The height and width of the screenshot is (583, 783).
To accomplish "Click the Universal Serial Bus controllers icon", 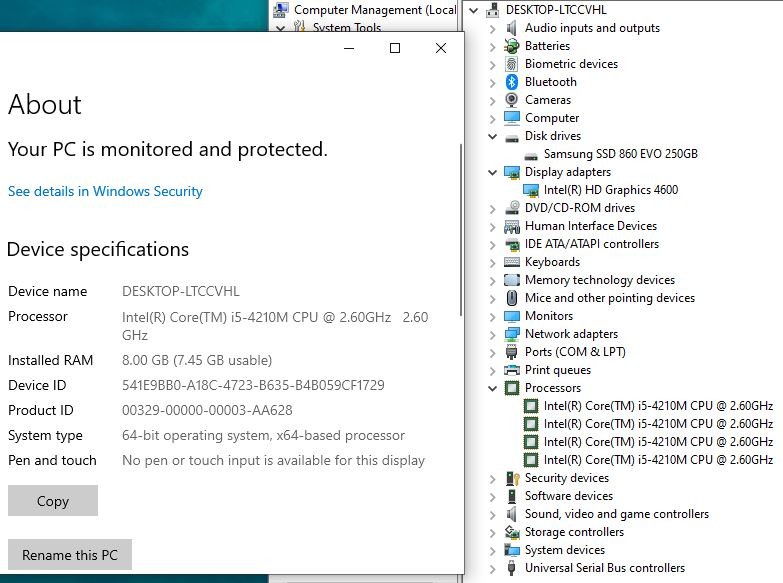I will click(511, 568).
